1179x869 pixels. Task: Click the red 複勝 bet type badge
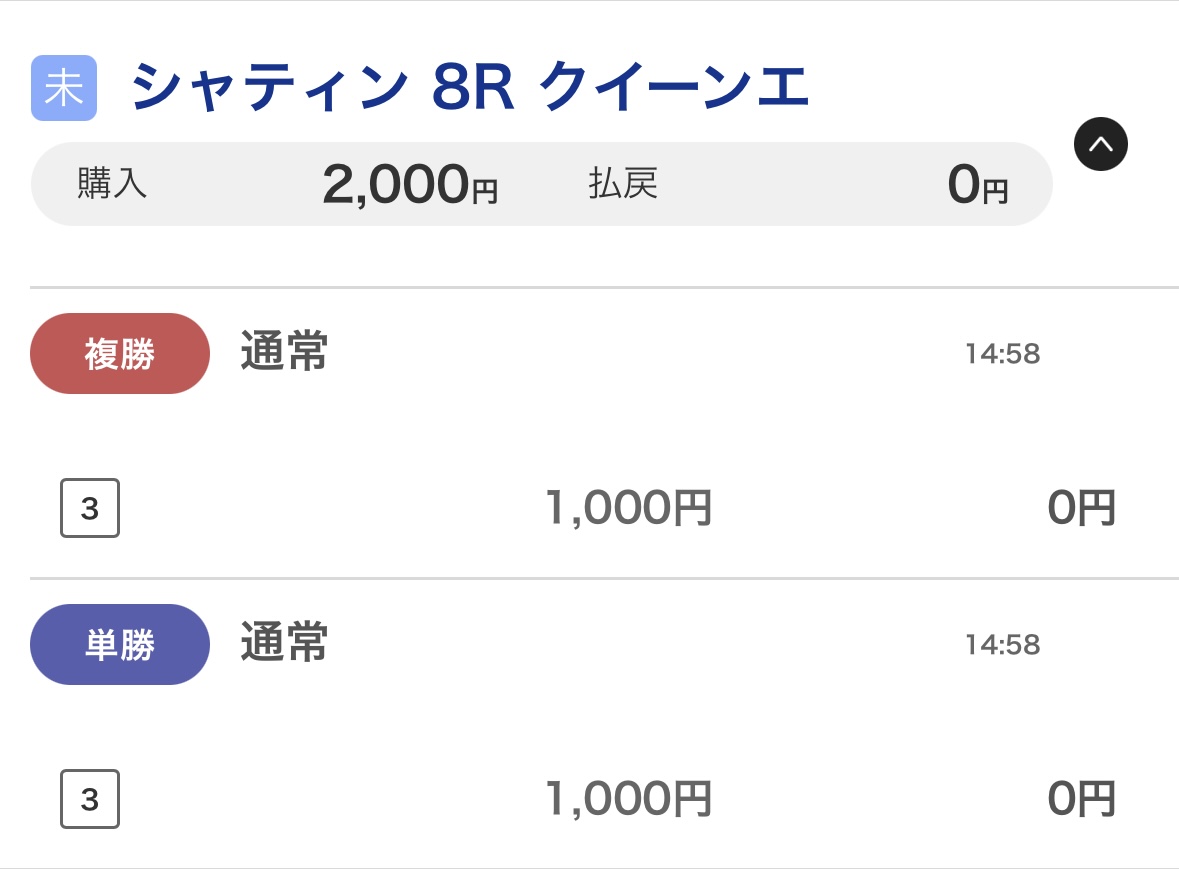coord(120,354)
